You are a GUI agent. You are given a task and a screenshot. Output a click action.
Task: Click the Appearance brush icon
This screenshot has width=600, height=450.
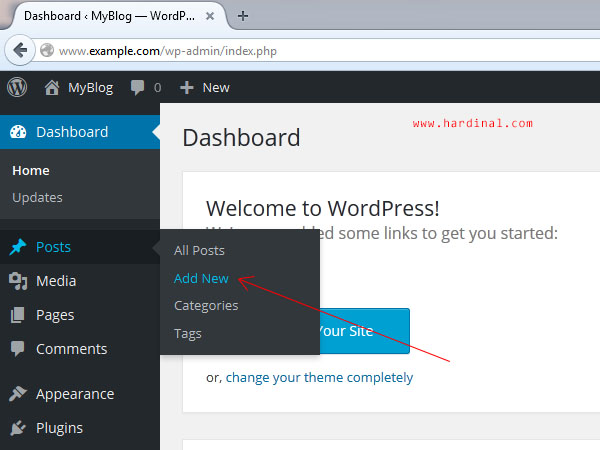[18, 394]
